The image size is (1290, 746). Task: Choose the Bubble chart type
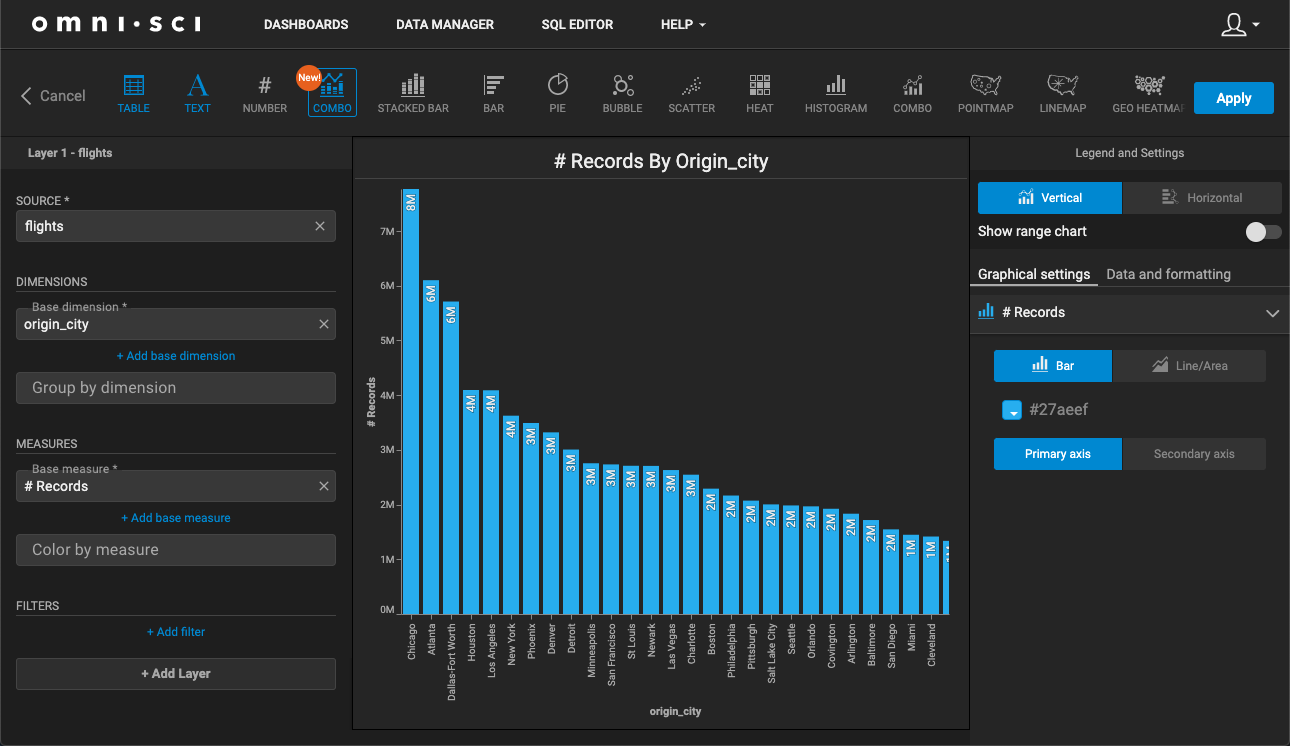pyautogui.click(x=623, y=94)
